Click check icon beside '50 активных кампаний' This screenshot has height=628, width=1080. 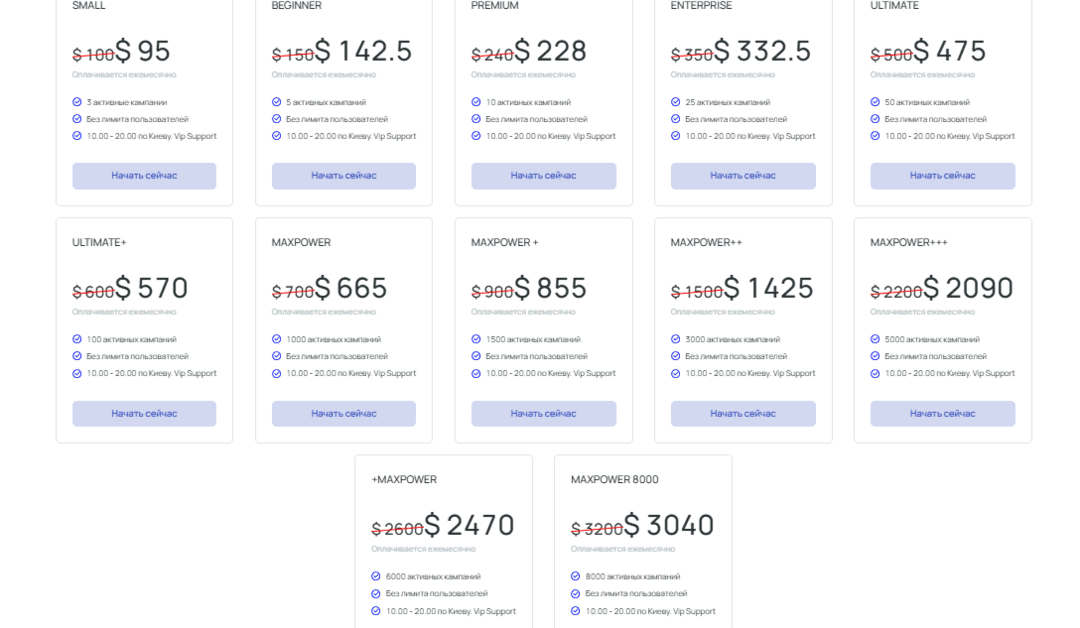875,102
